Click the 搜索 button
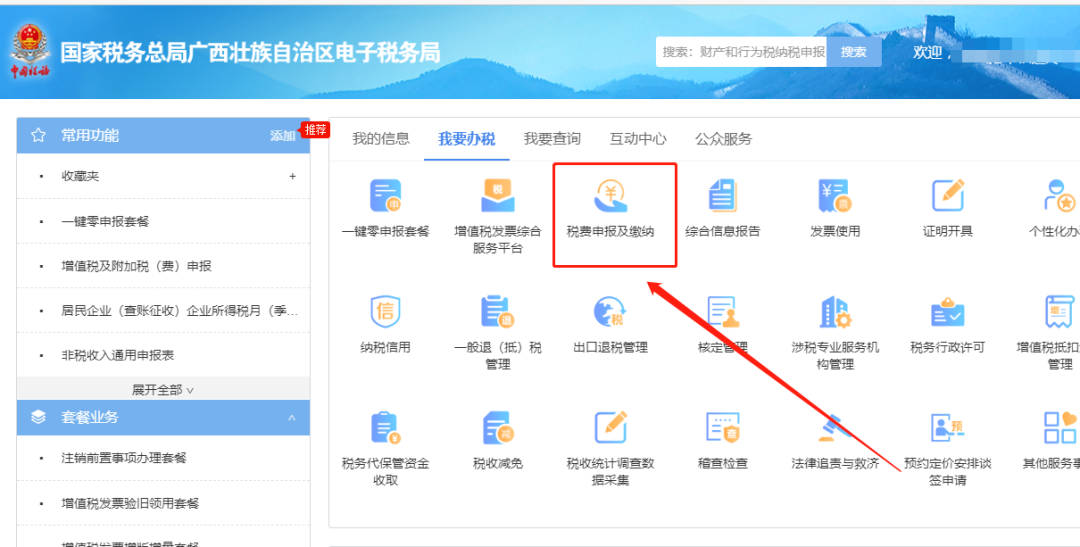The image size is (1080, 547). click(854, 52)
